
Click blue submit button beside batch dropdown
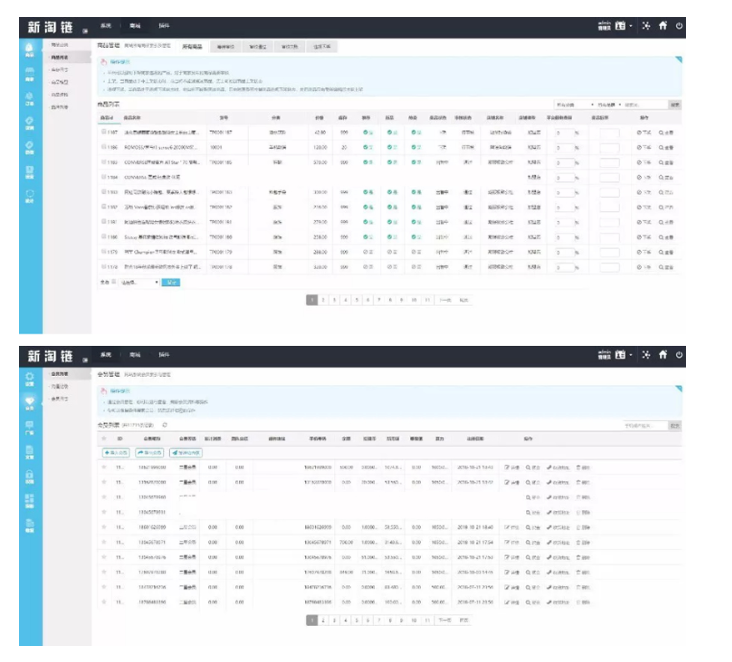(x=171, y=283)
